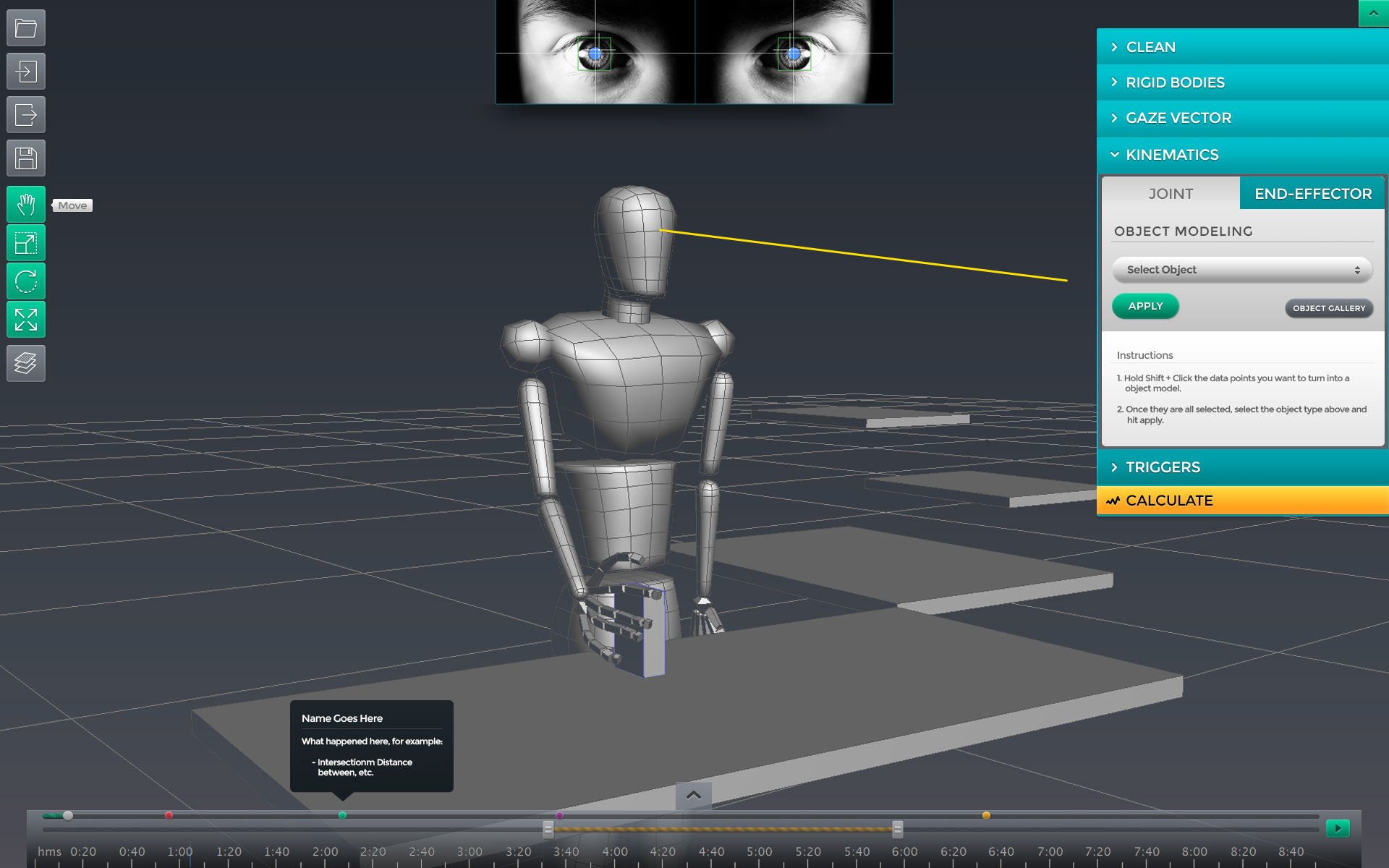Click the open folder icon
Viewport: 1389px width, 868px height.
26,28
